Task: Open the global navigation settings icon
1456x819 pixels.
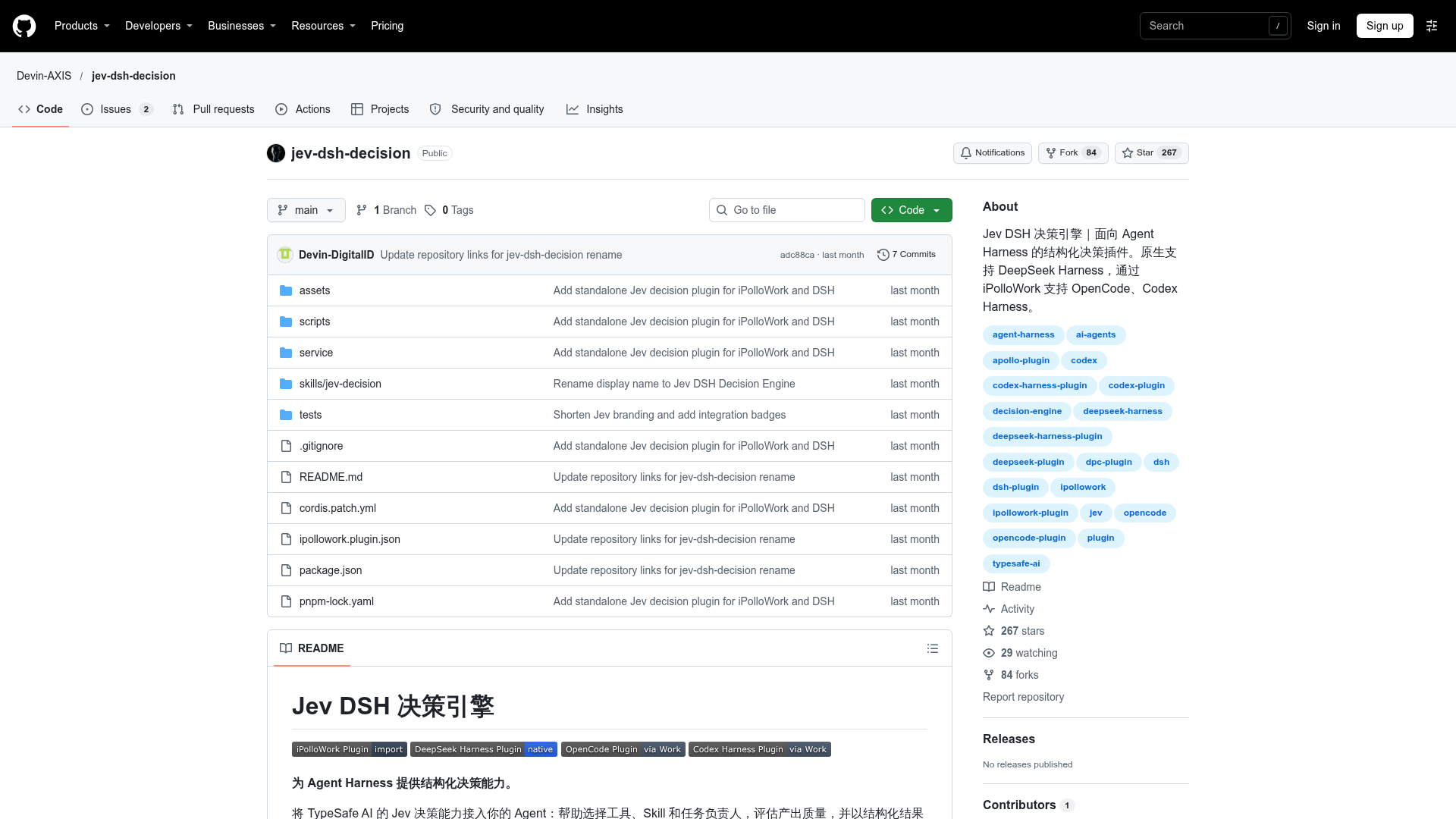Action: pos(1432,26)
